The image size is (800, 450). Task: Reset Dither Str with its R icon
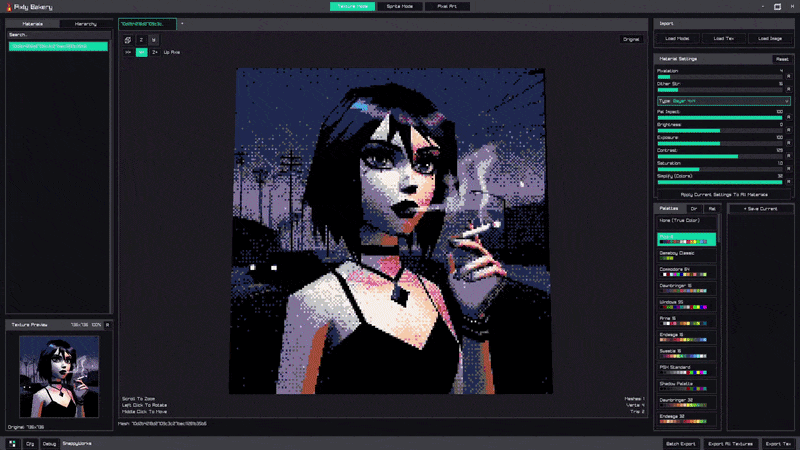788,89
